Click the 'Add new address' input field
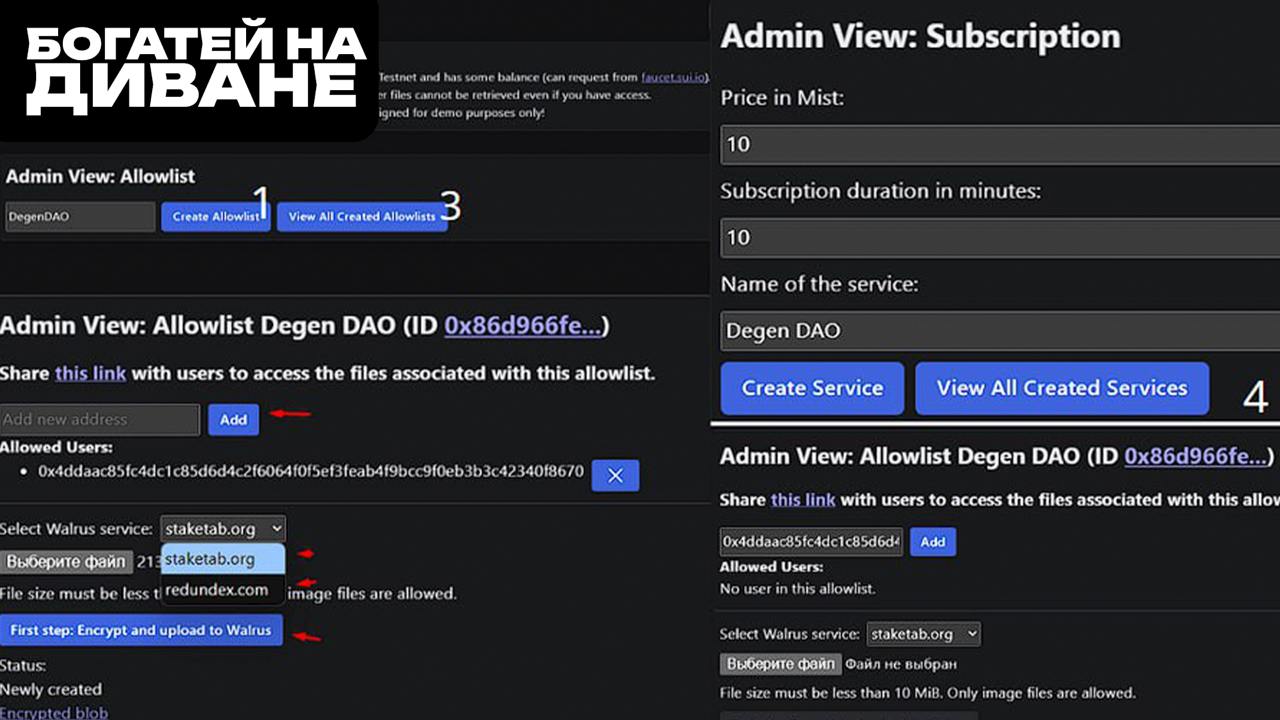The height and width of the screenshot is (720, 1280). pyautogui.click(x=99, y=419)
